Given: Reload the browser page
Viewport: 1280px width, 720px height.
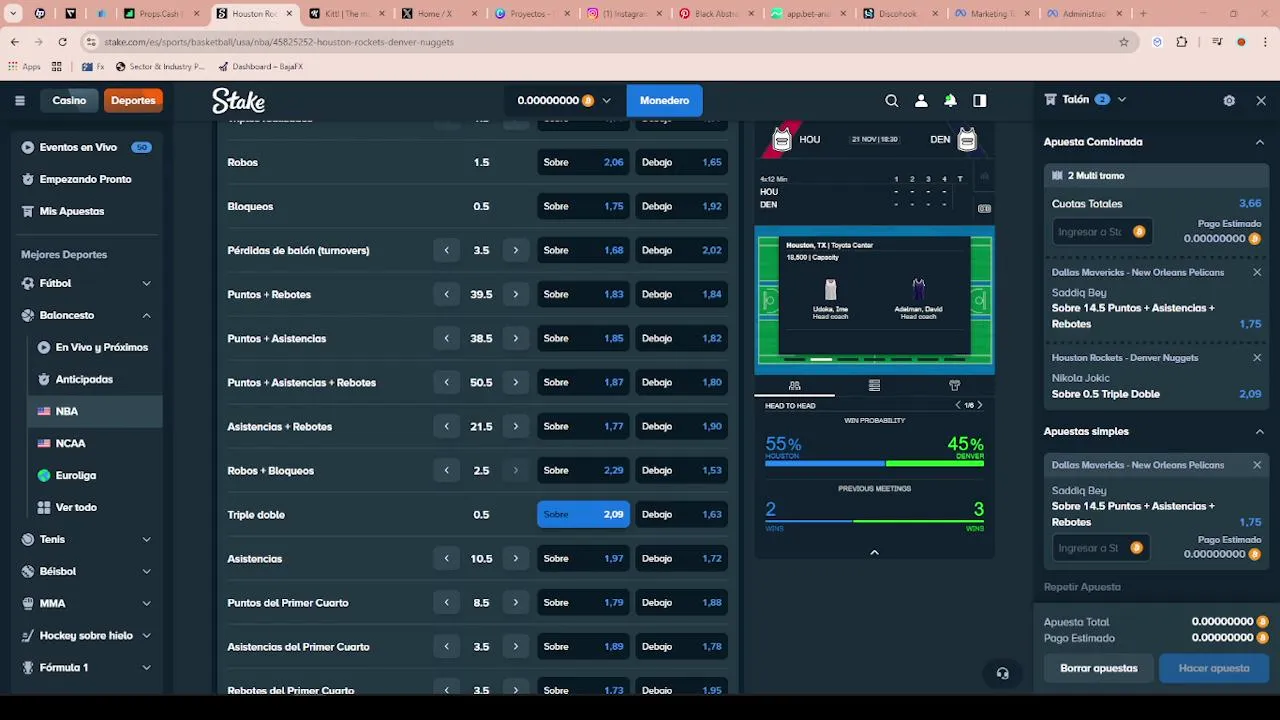Looking at the screenshot, I should click(62, 42).
